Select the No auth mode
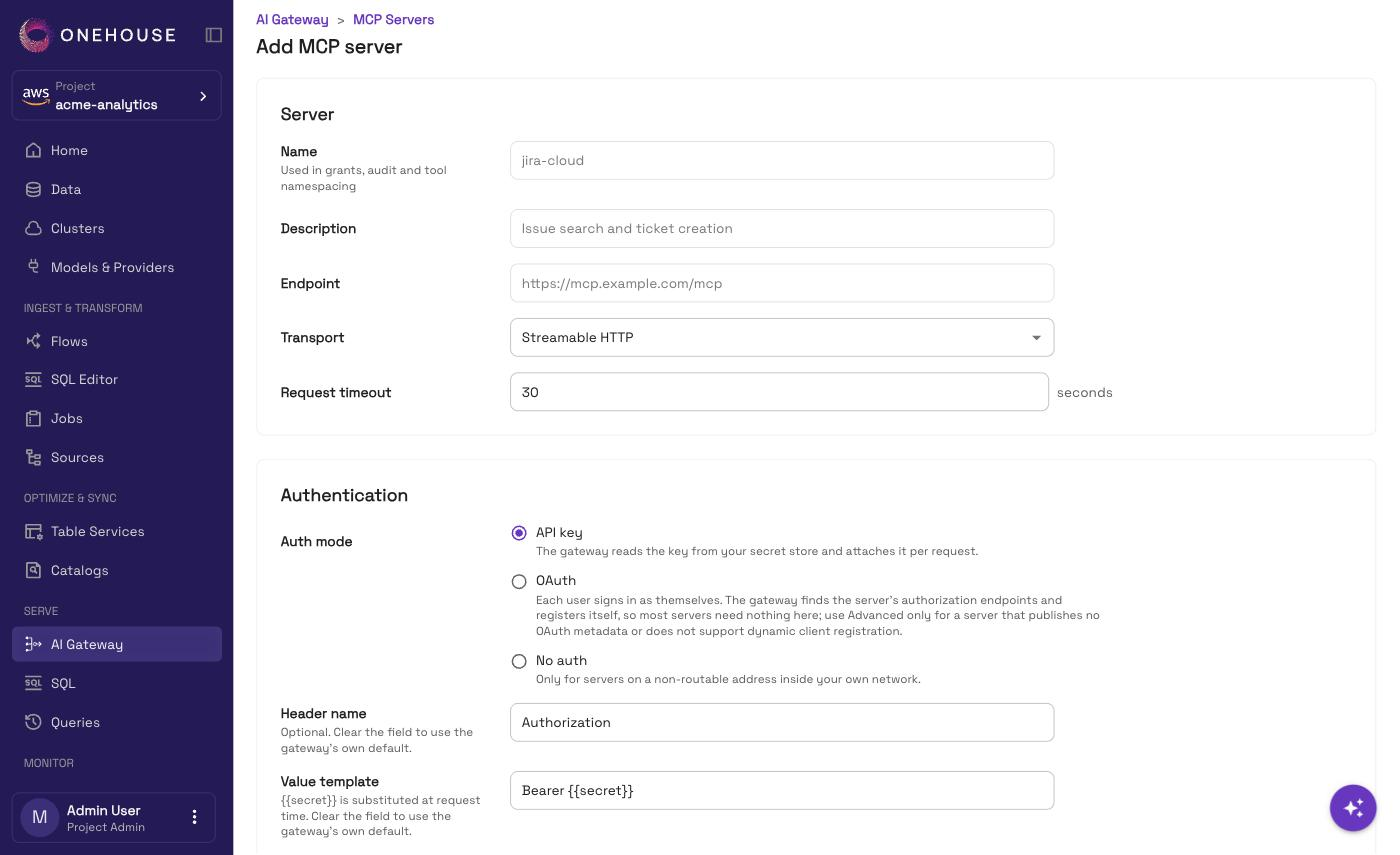The height and width of the screenshot is (855, 1400). pos(519,661)
